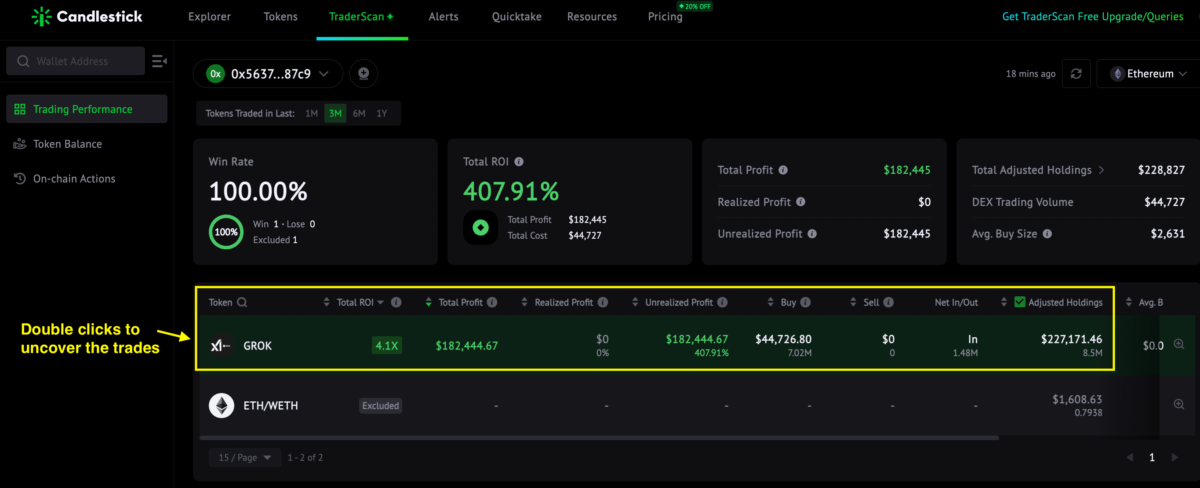1200x488 pixels.
Task: Click the Candlestick logo
Action: click(x=87, y=17)
